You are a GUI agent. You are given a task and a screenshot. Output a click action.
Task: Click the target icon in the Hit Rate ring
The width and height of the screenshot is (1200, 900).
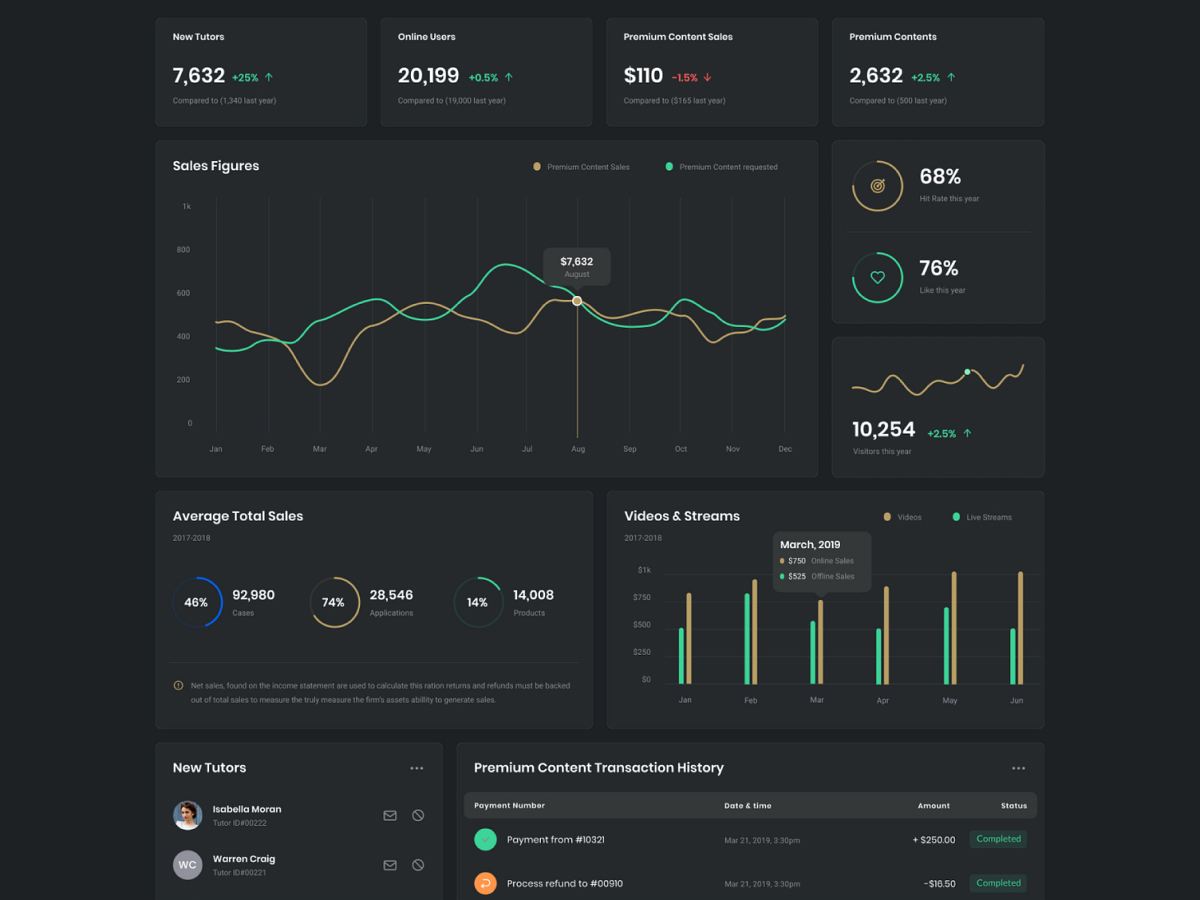coord(878,186)
